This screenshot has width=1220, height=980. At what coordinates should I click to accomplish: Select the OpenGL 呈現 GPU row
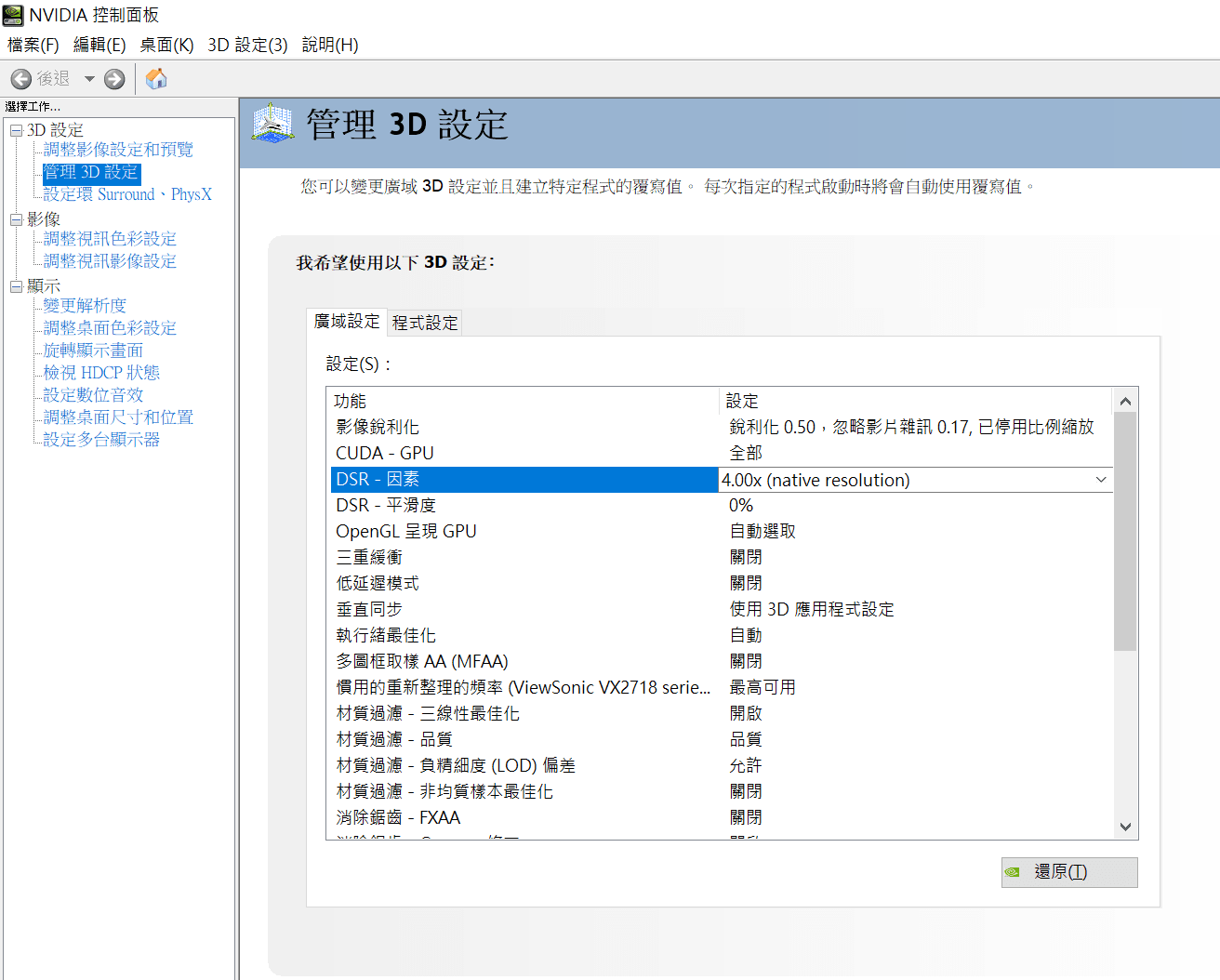click(x=721, y=531)
